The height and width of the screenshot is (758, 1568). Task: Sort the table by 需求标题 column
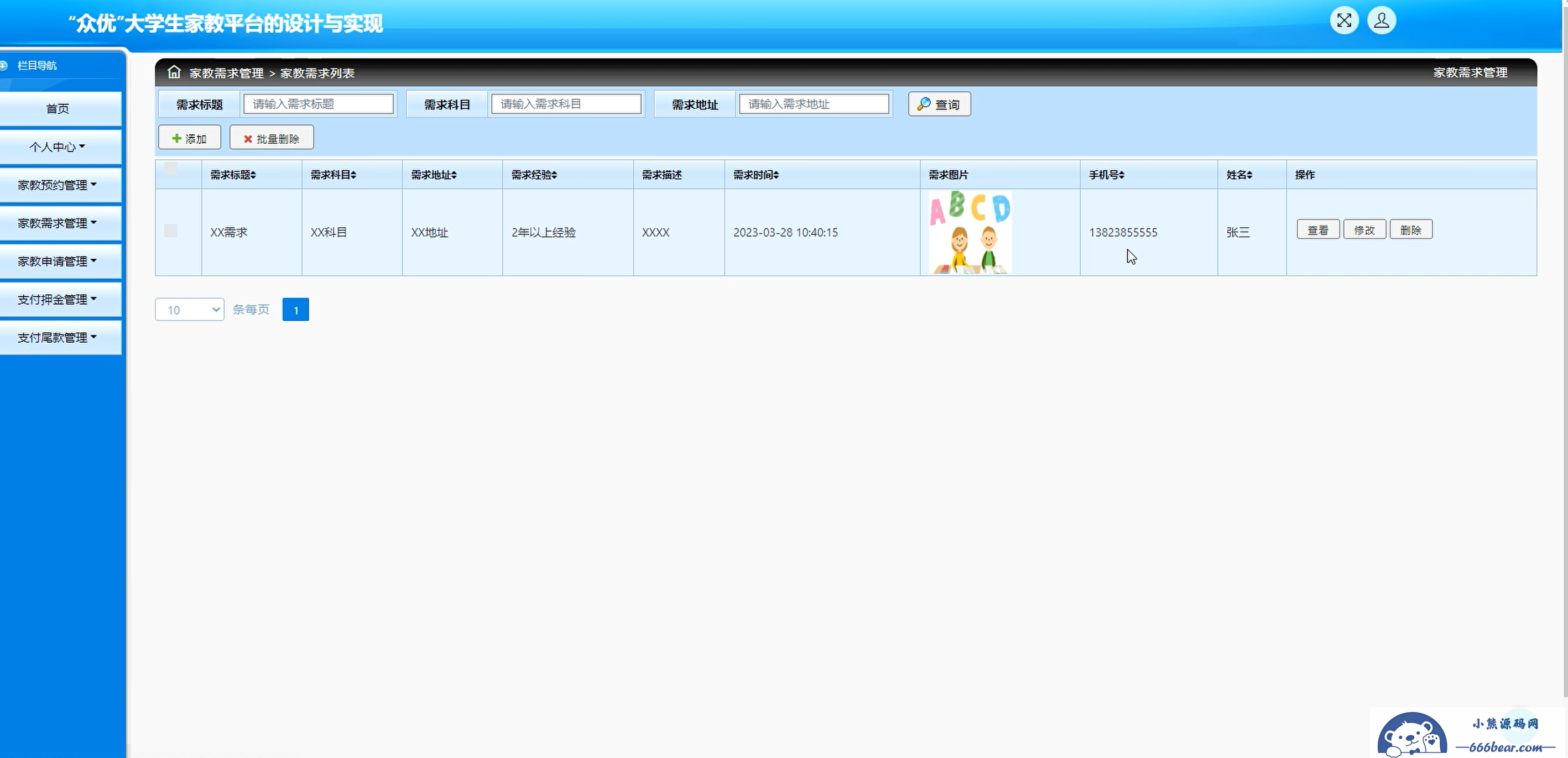pos(233,175)
